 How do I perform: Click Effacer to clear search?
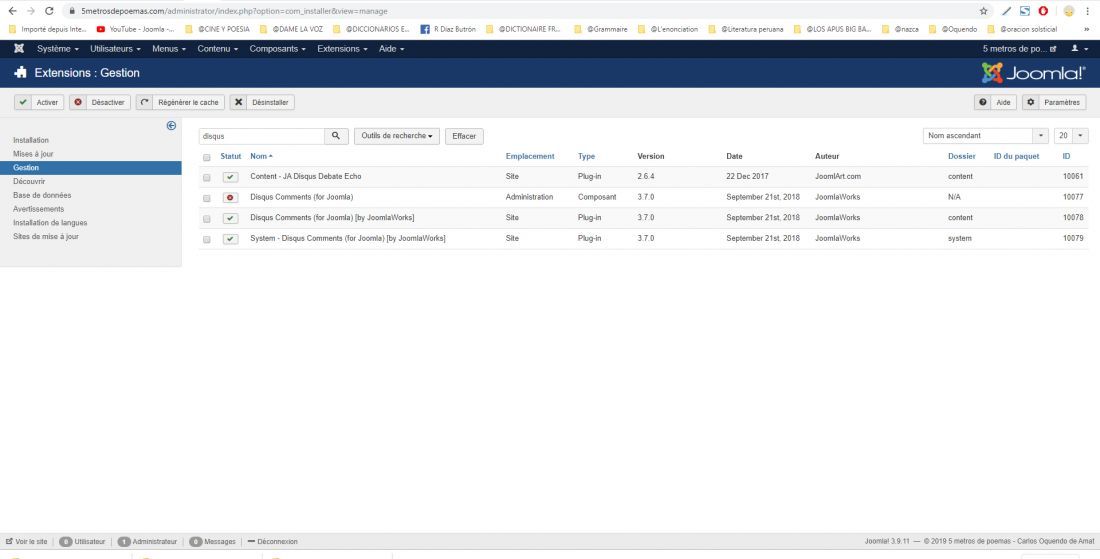(x=464, y=136)
